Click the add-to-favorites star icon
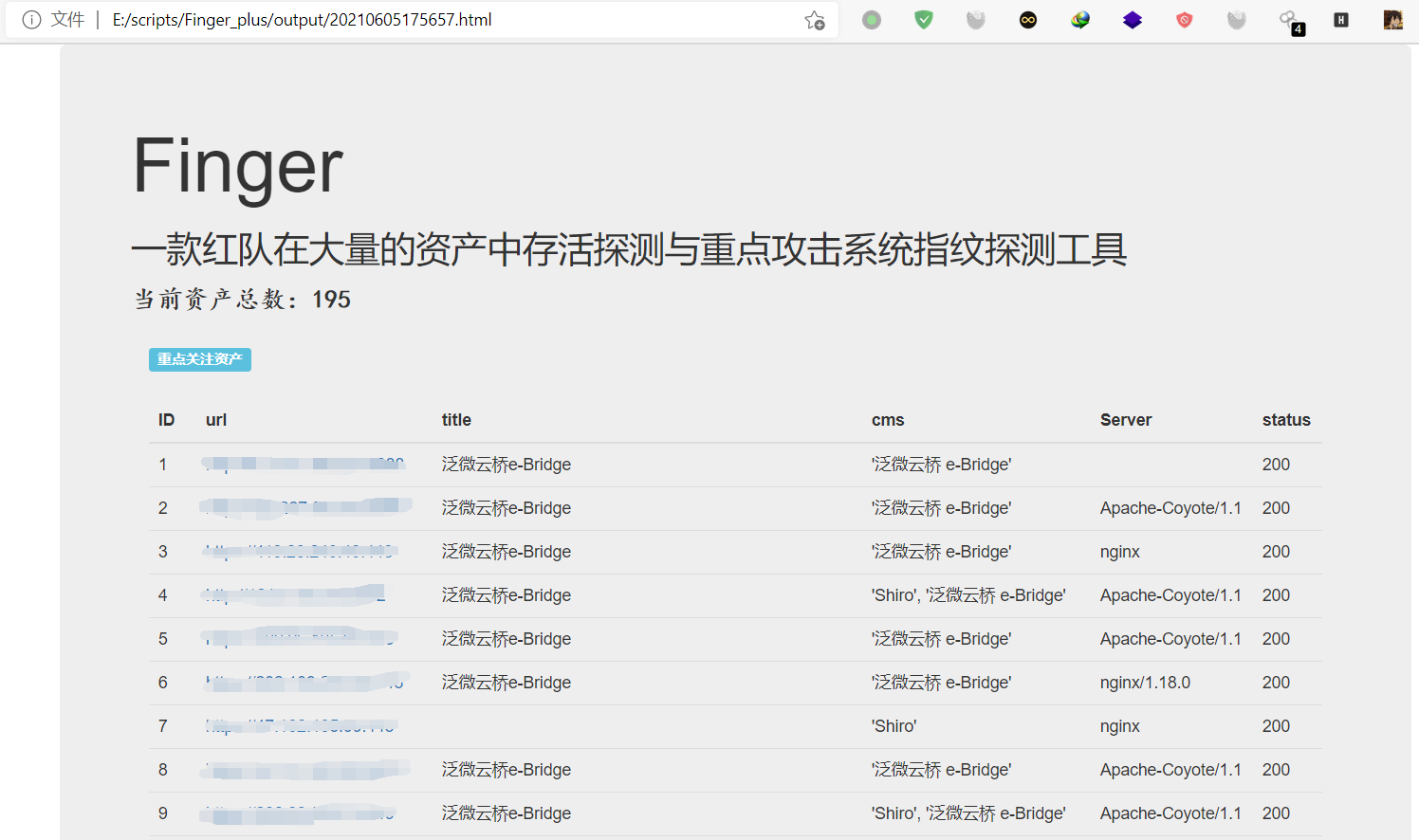 [814, 20]
